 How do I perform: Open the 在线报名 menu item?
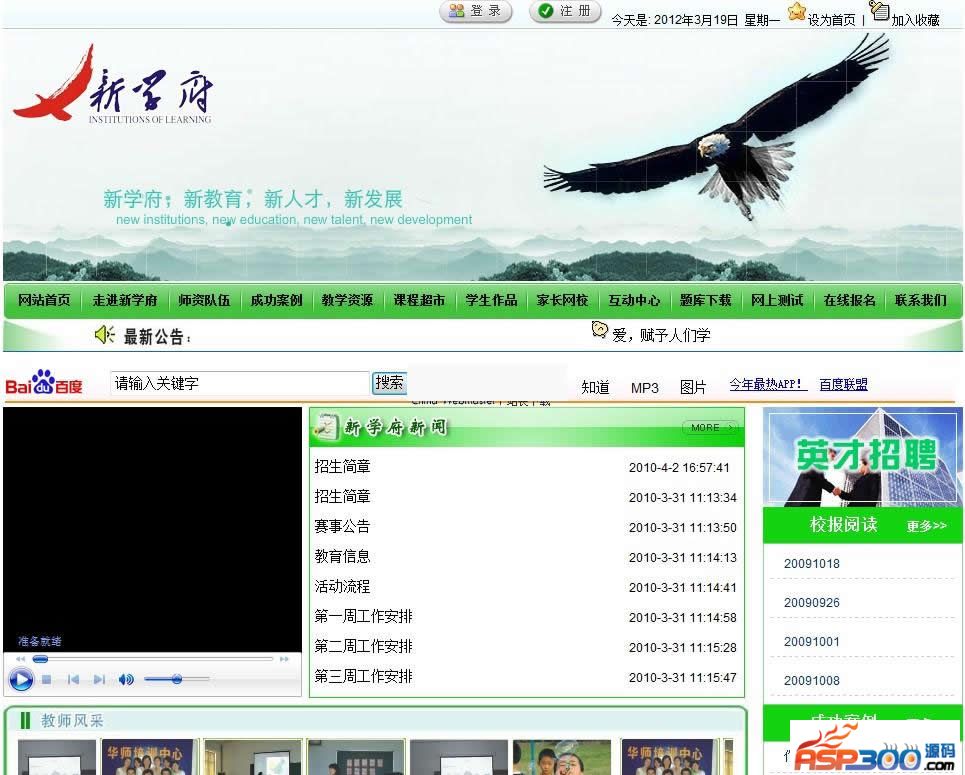tap(850, 300)
